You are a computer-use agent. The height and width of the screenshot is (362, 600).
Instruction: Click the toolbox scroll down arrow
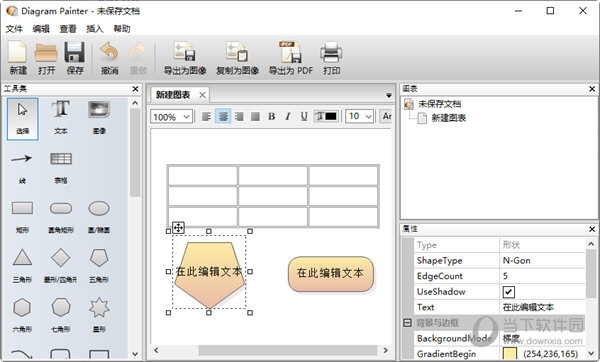135,354
